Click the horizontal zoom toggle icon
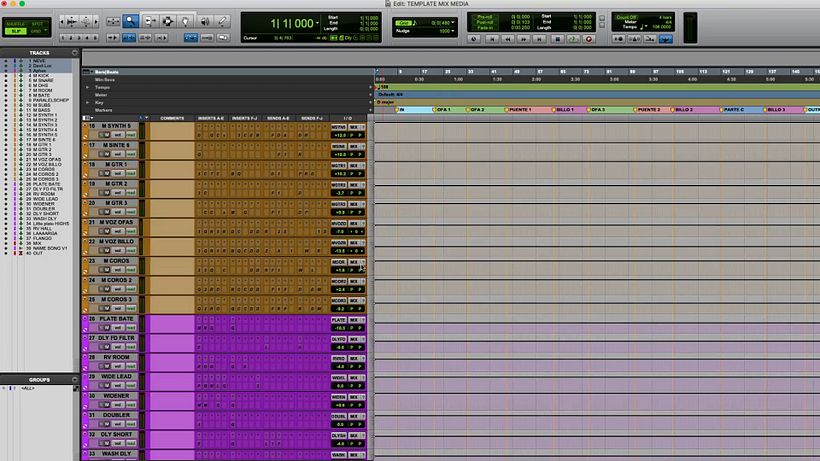The height and width of the screenshot is (461, 820). tap(113, 21)
